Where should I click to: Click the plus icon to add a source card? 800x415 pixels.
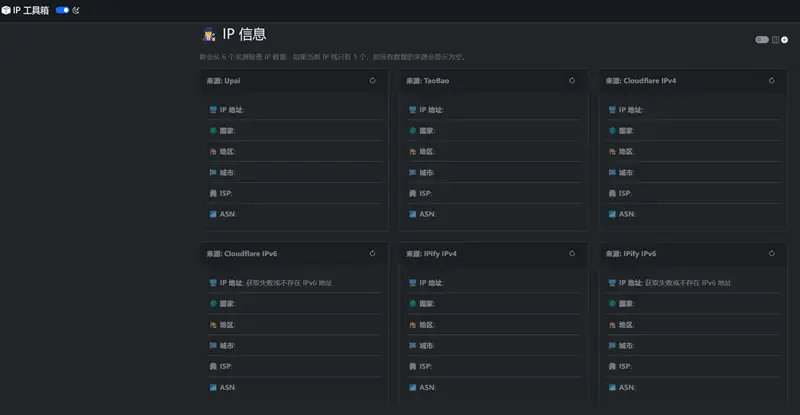(785, 40)
